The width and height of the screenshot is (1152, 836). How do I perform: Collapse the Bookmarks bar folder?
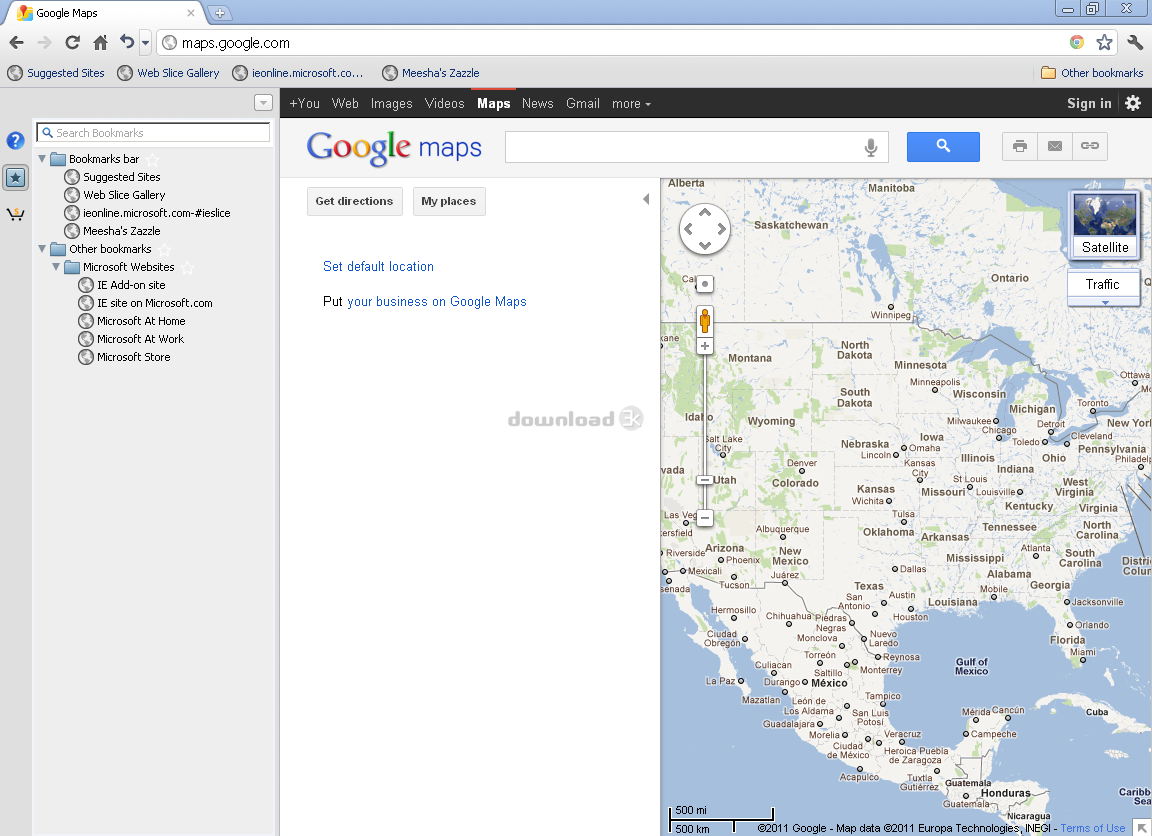(42, 159)
